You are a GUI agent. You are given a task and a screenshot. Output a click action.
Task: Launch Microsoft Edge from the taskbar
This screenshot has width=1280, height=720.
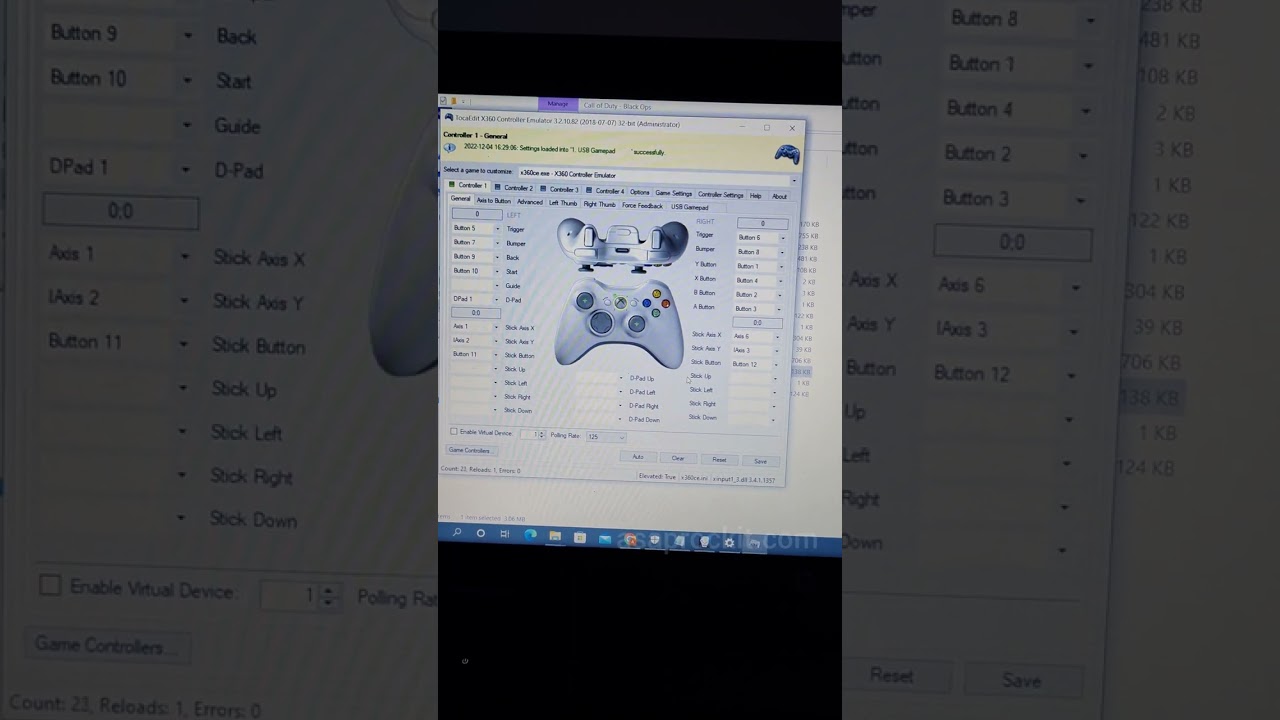pyautogui.click(x=530, y=536)
